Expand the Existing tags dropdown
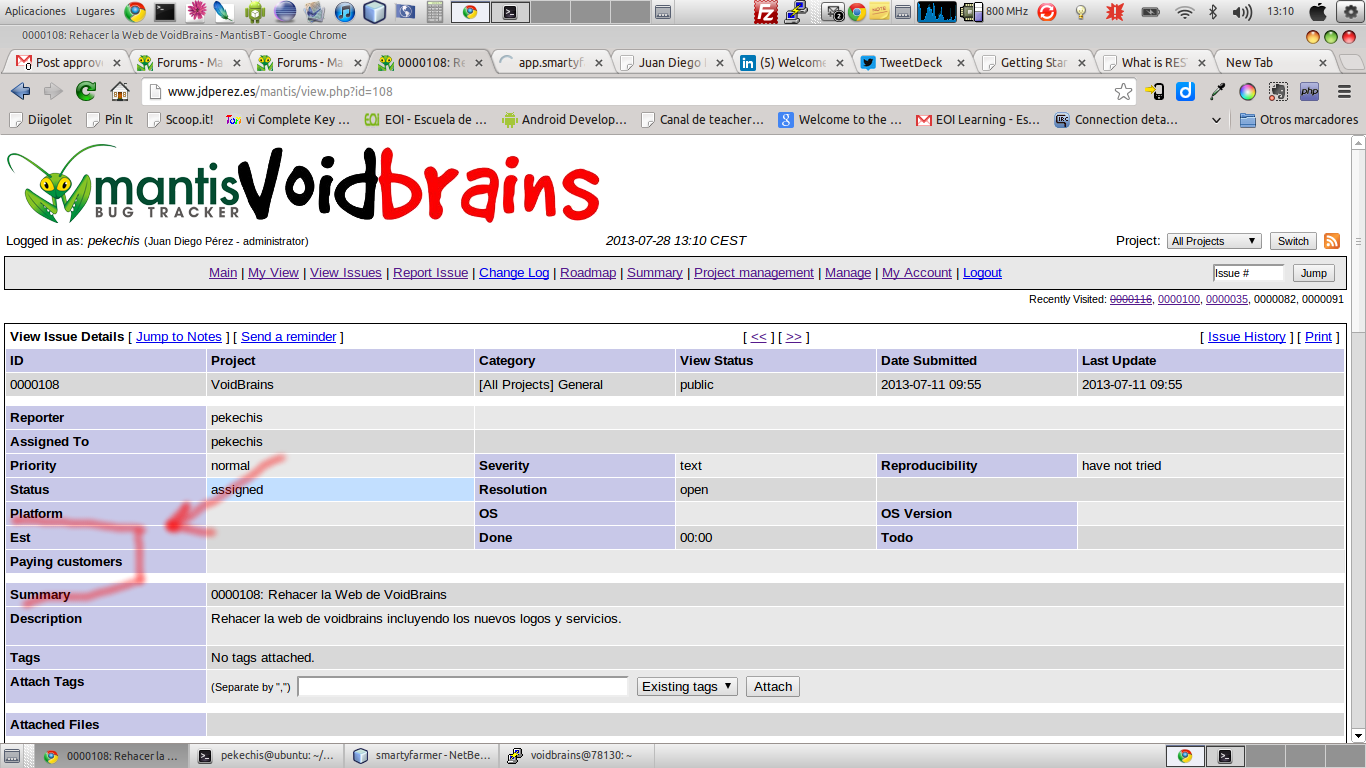Viewport: 1366px width, 768px height. [x=687, y=686]
